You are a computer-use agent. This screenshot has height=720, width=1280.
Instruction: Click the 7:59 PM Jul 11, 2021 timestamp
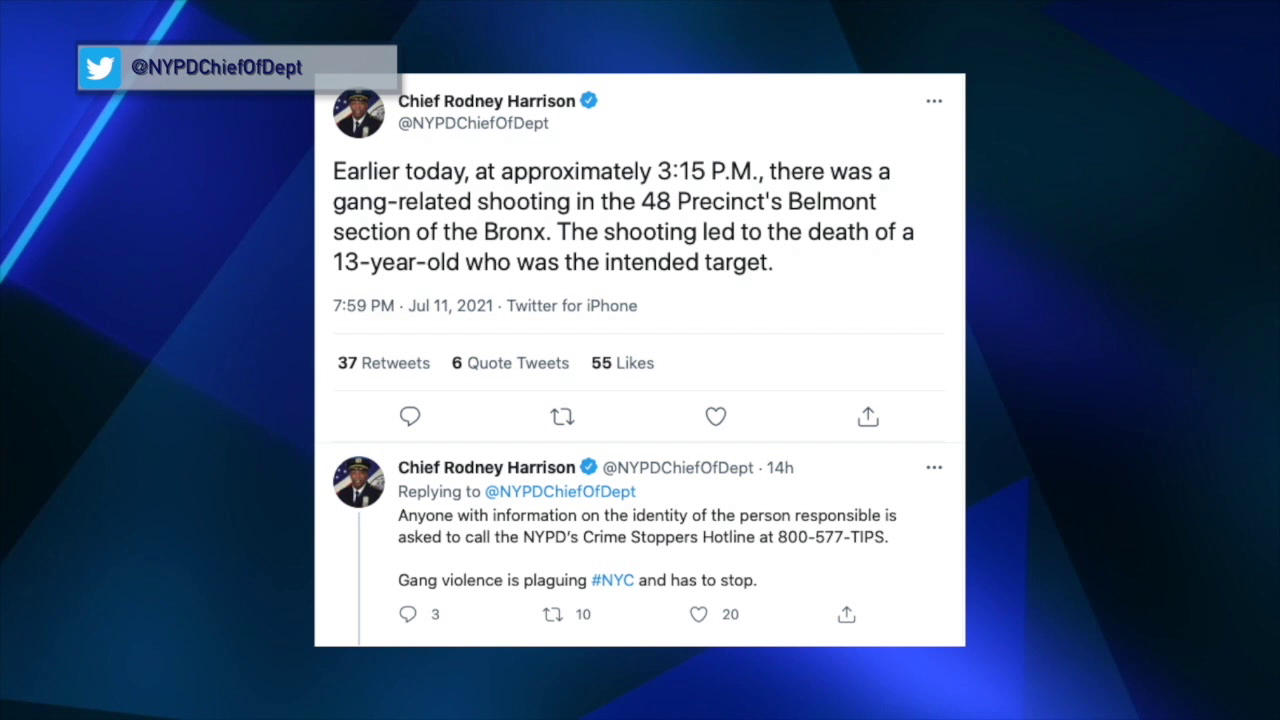coord(412,306)
